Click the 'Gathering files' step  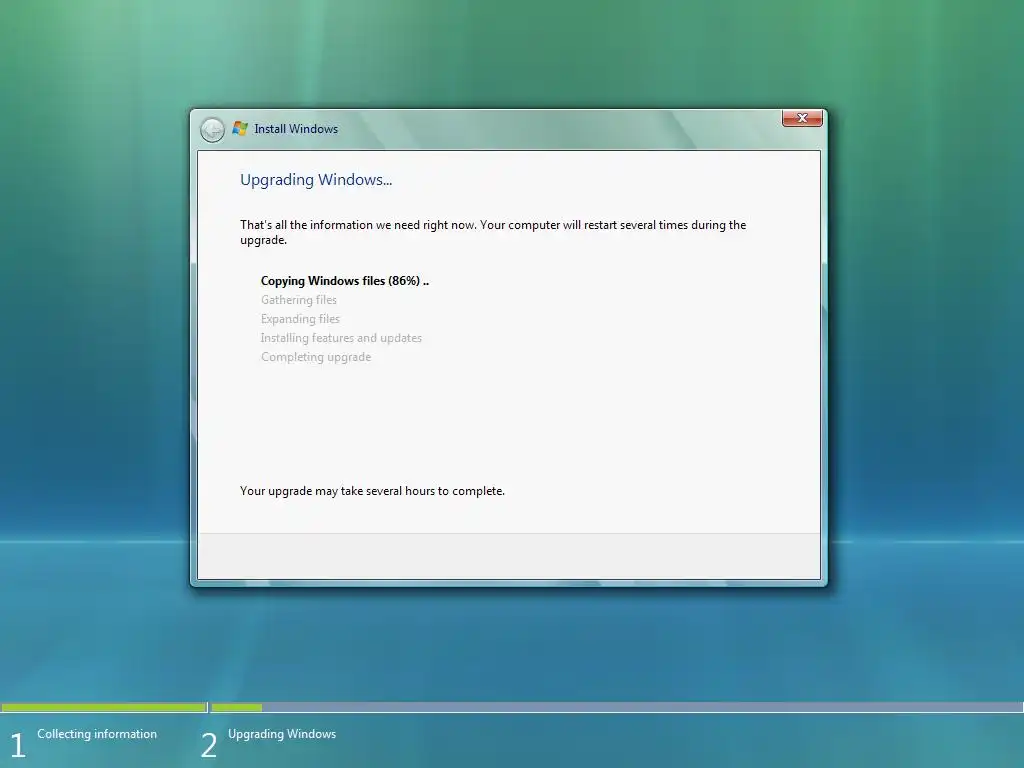(299, 300)
